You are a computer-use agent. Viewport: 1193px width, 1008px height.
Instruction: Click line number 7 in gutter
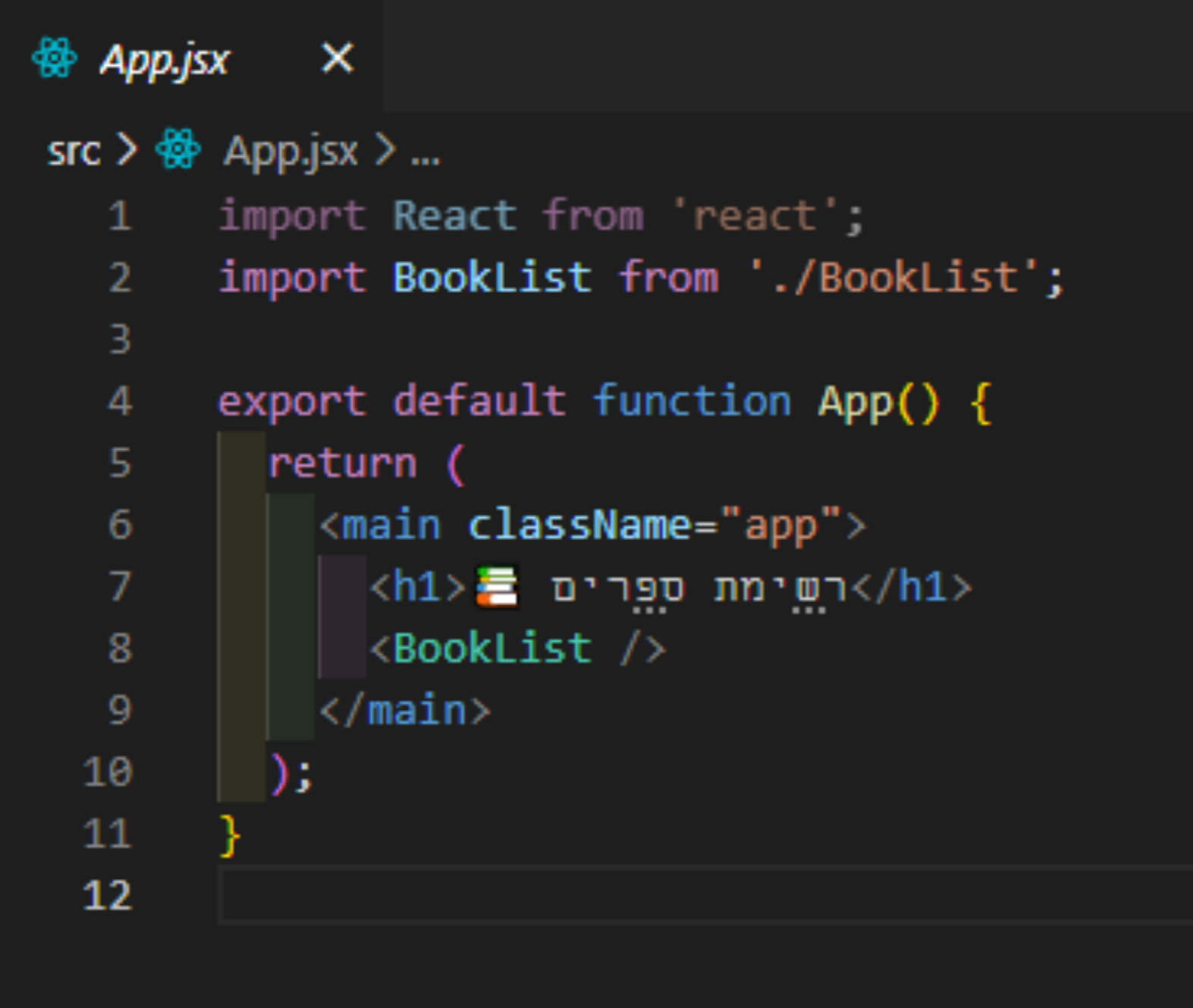click(x=120, y=586)
